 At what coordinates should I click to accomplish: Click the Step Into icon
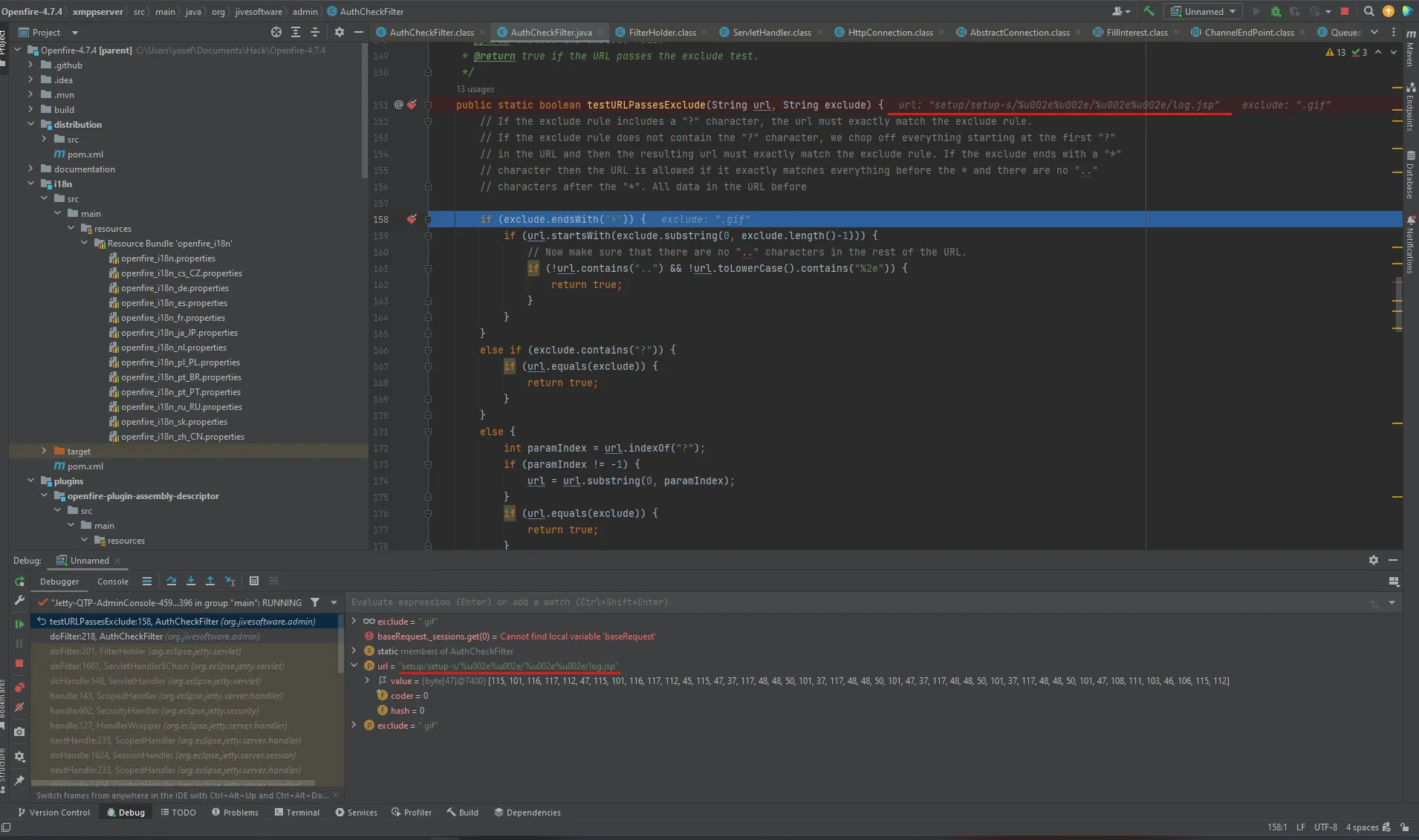coord(191,581)
